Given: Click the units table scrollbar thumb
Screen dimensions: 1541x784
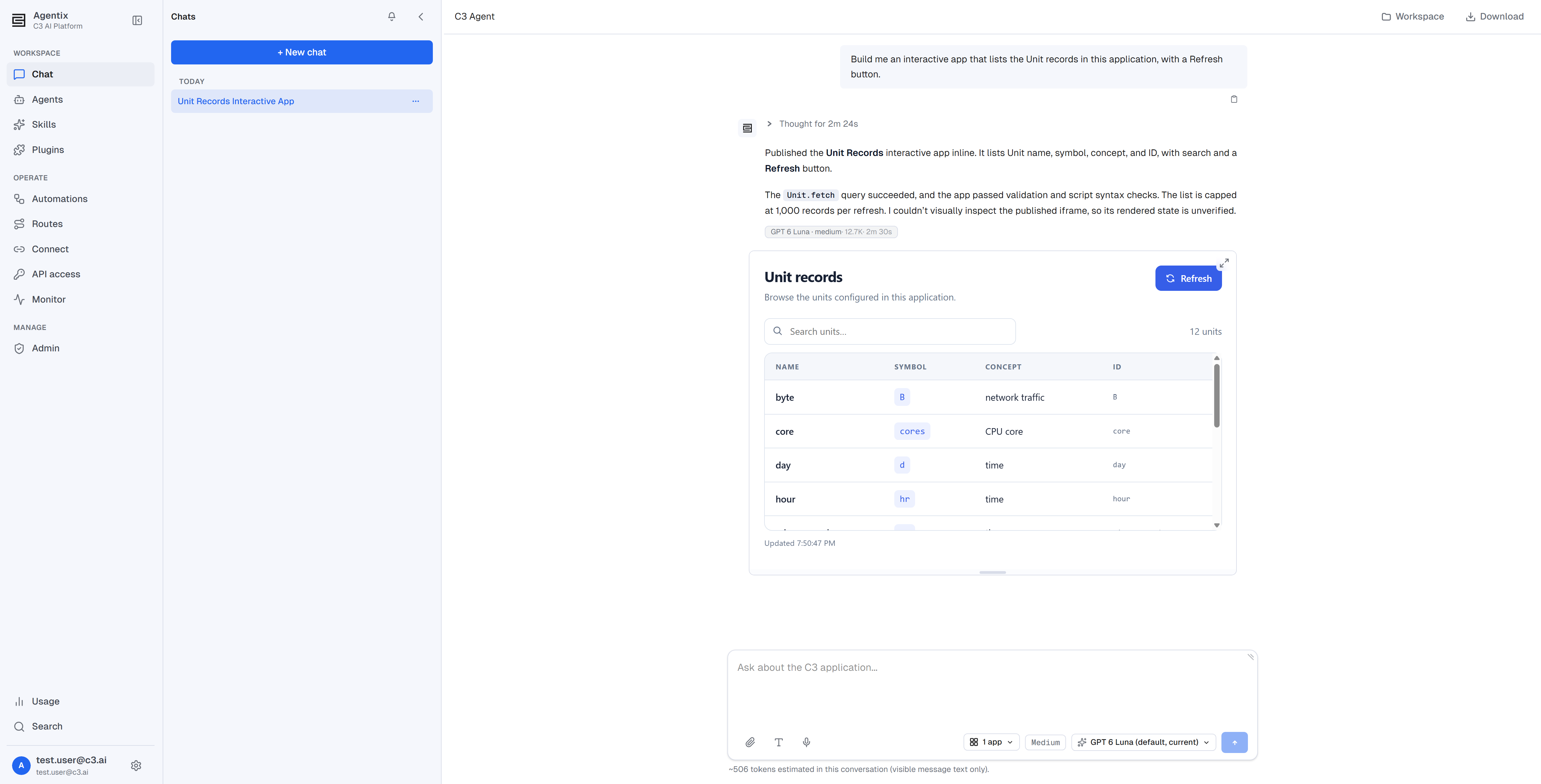Looking at the screenshot, I should click(x=1216, y=396).
